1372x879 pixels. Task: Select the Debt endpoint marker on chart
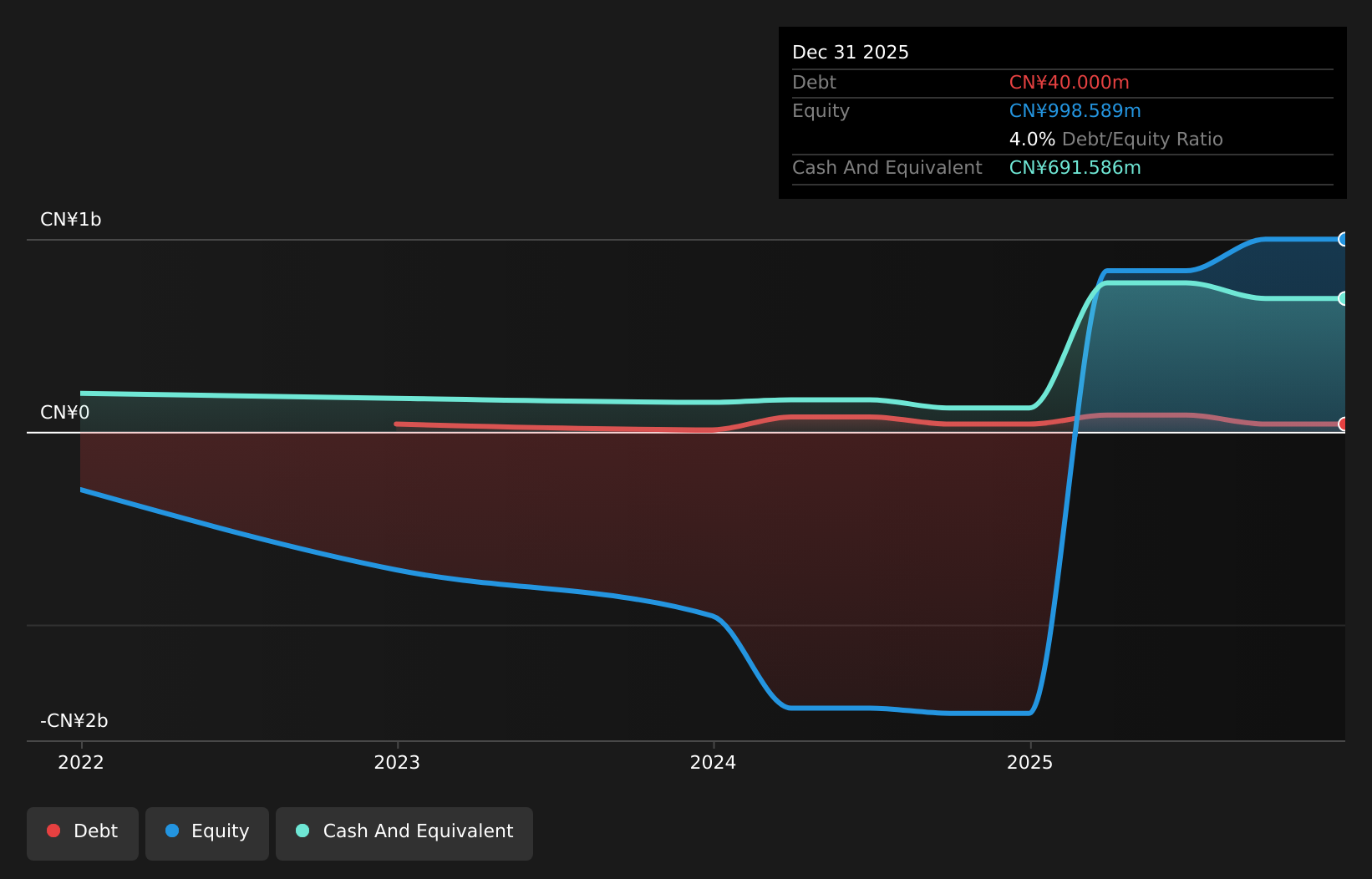click(1344, 424)
